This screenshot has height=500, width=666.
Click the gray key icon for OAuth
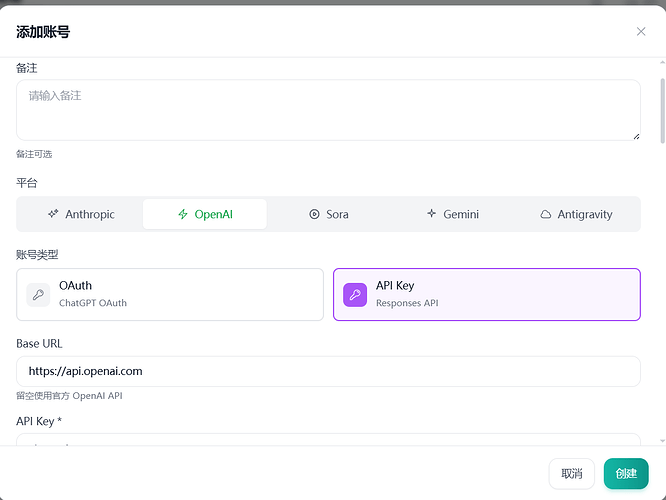[38, 295]
